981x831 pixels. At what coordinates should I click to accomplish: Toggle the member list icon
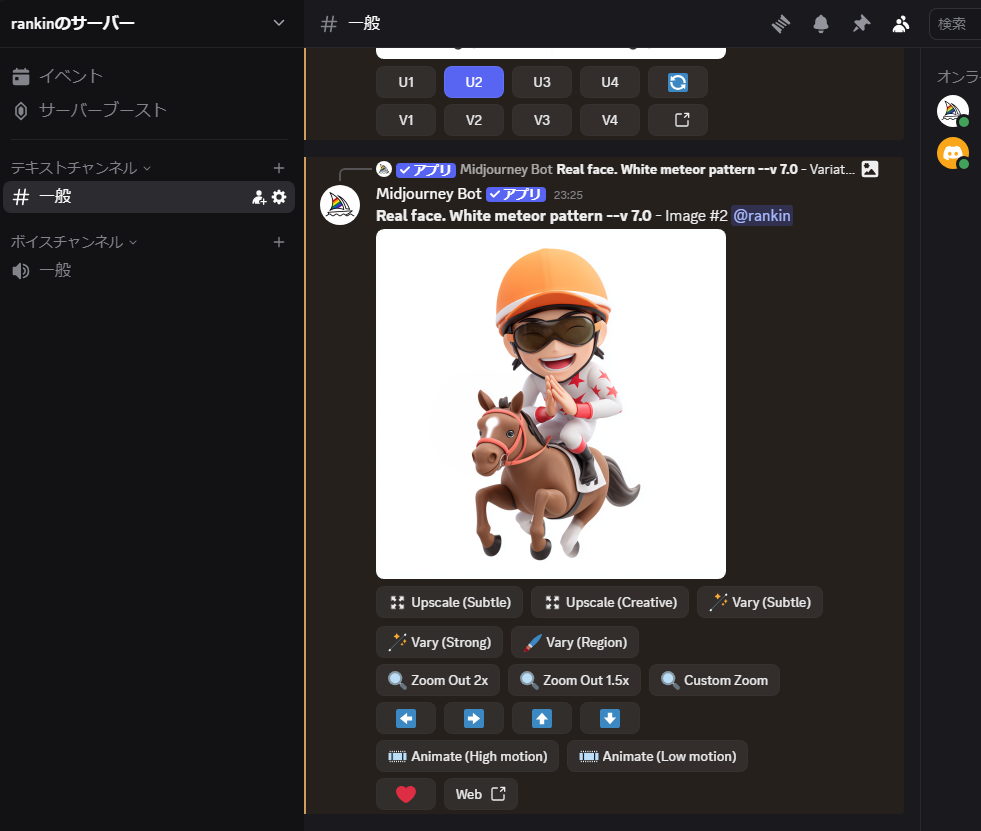click(x=901, y=24)
